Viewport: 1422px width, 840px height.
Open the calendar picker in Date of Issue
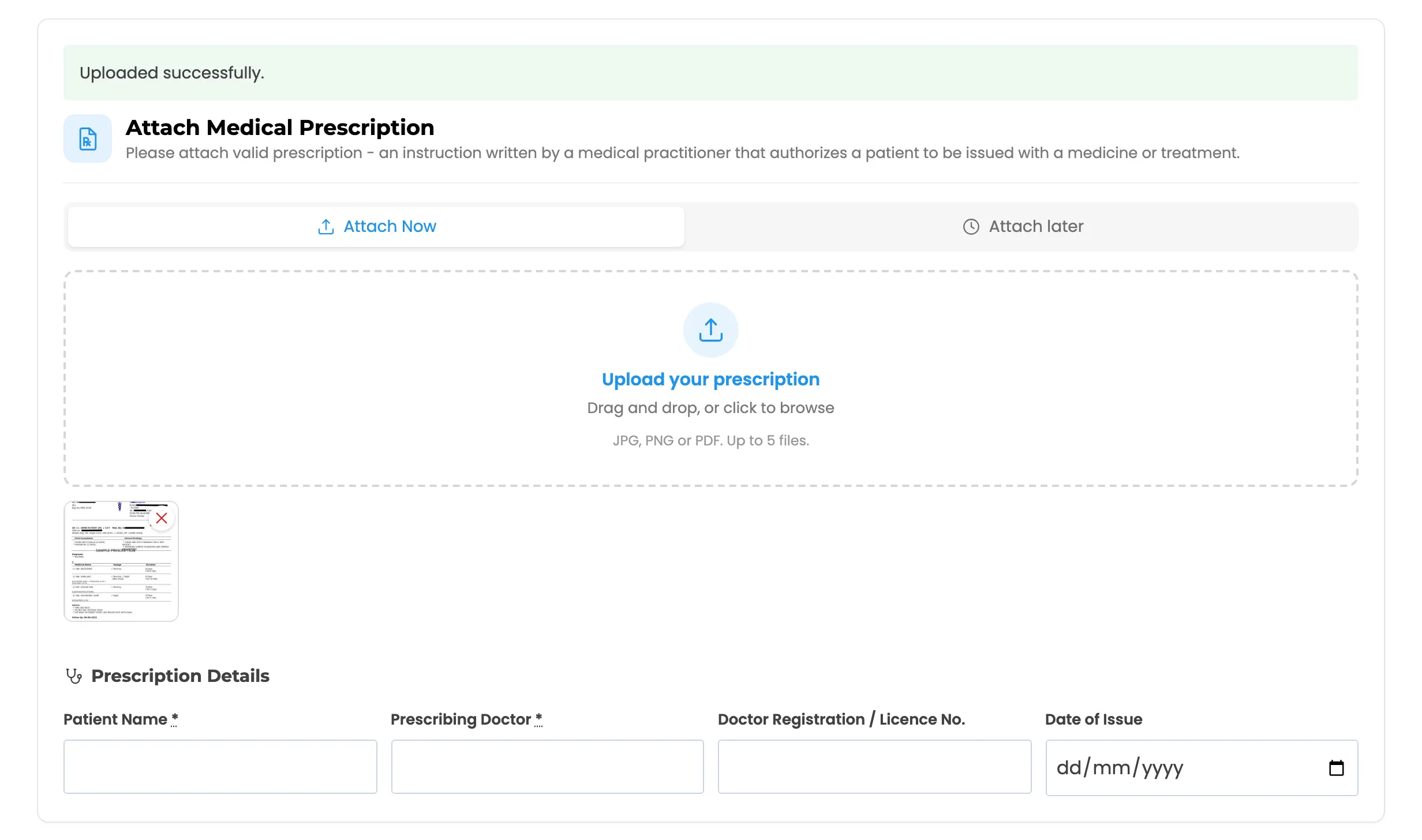click(1336, 768)
